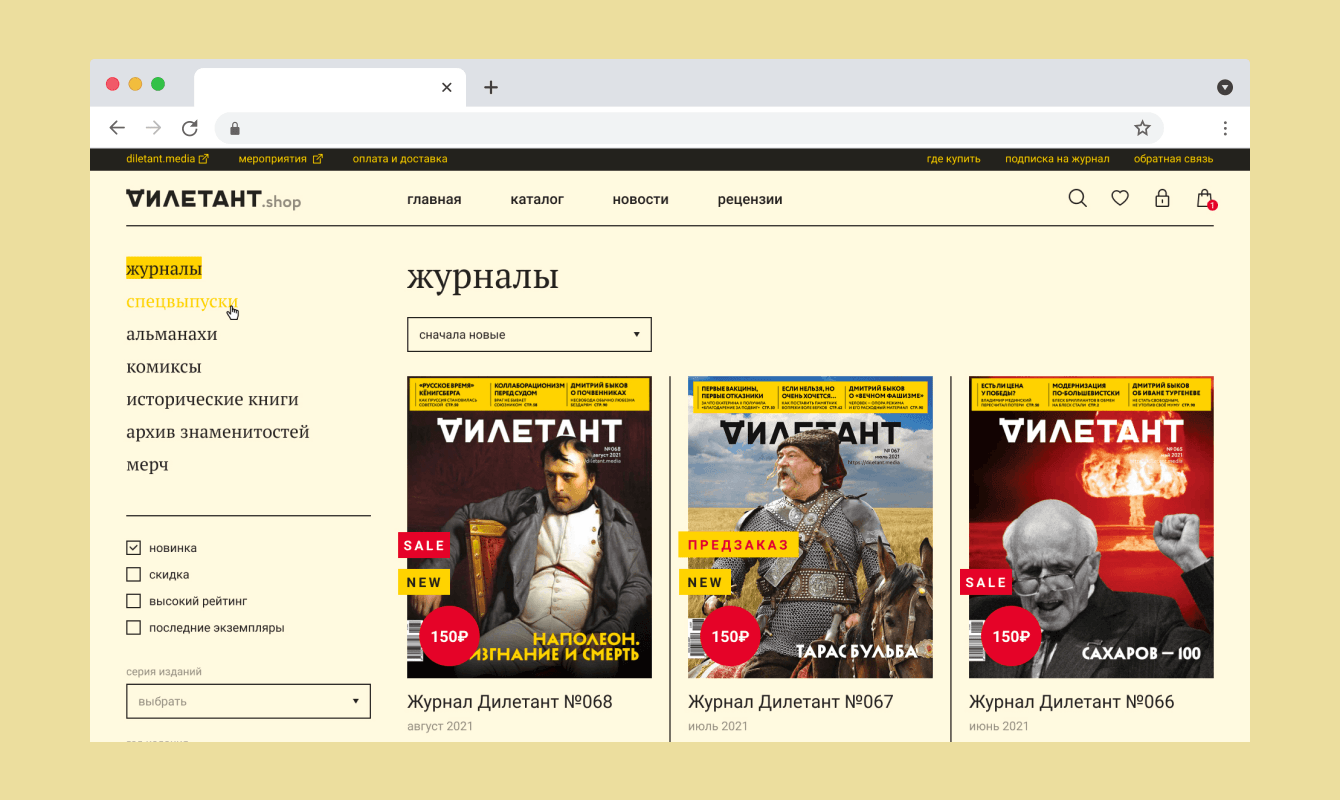Close the current browser tab
The height and width of the screenshot is (800, 1340).
(447, 87)
